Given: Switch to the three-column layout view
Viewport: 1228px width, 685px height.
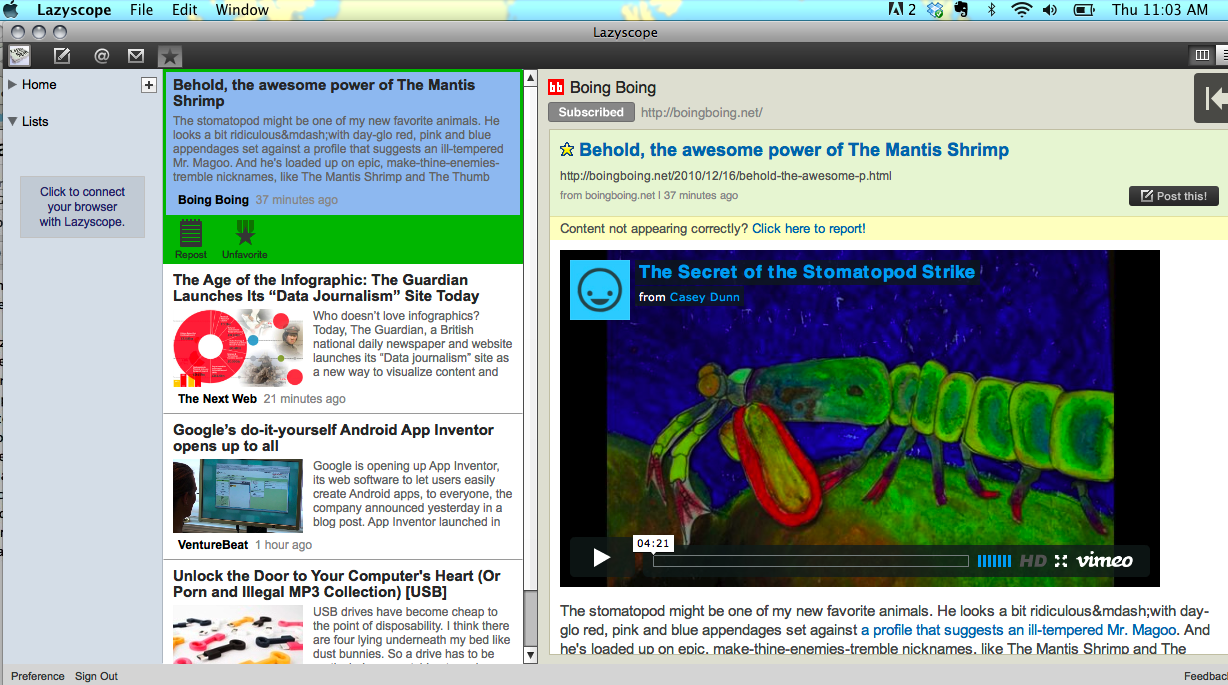Looking at the screenshot, I should click(1201, 55).
